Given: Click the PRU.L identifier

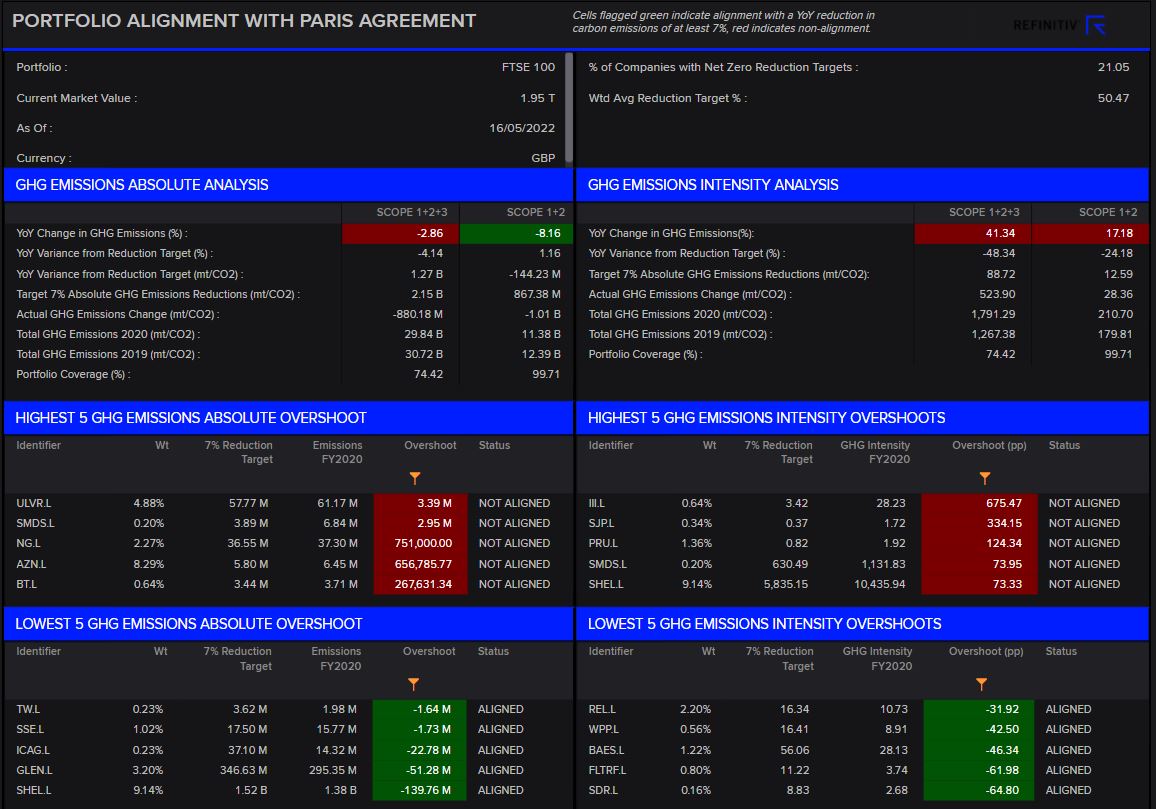Looking at the screenshot, I should 603,543.
